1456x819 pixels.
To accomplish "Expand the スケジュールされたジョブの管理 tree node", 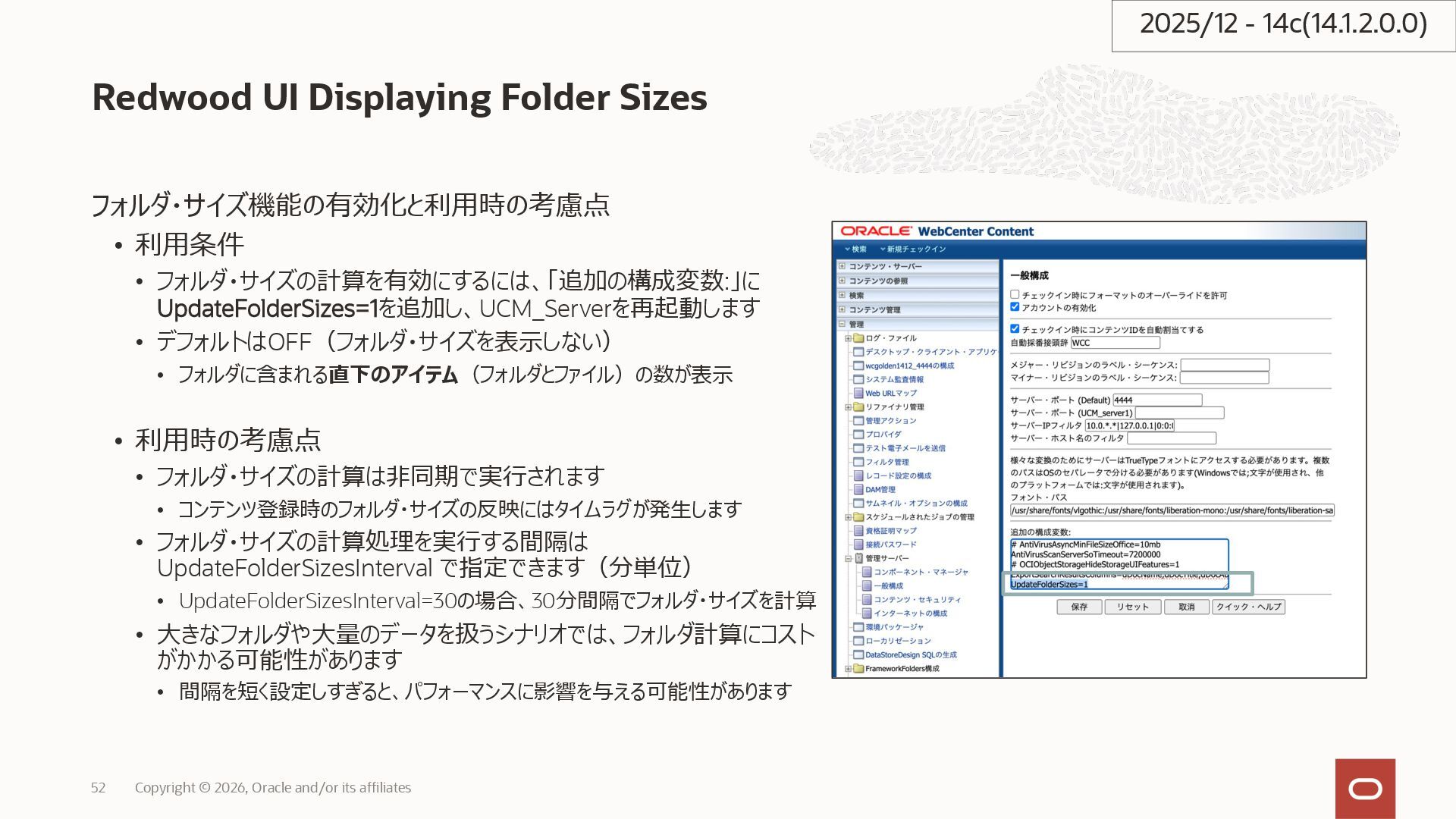I will click(849, 517).
